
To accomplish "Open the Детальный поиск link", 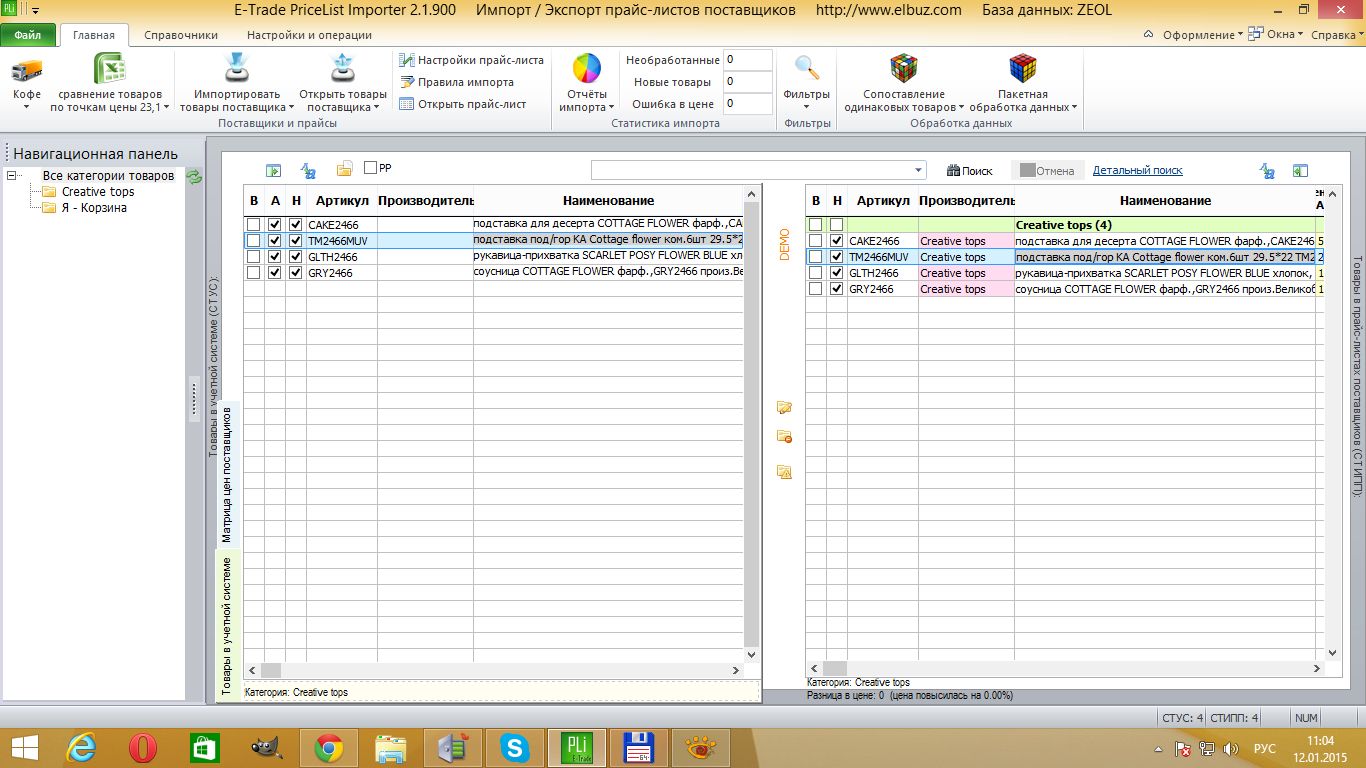I will click(x=1138, y=171).
